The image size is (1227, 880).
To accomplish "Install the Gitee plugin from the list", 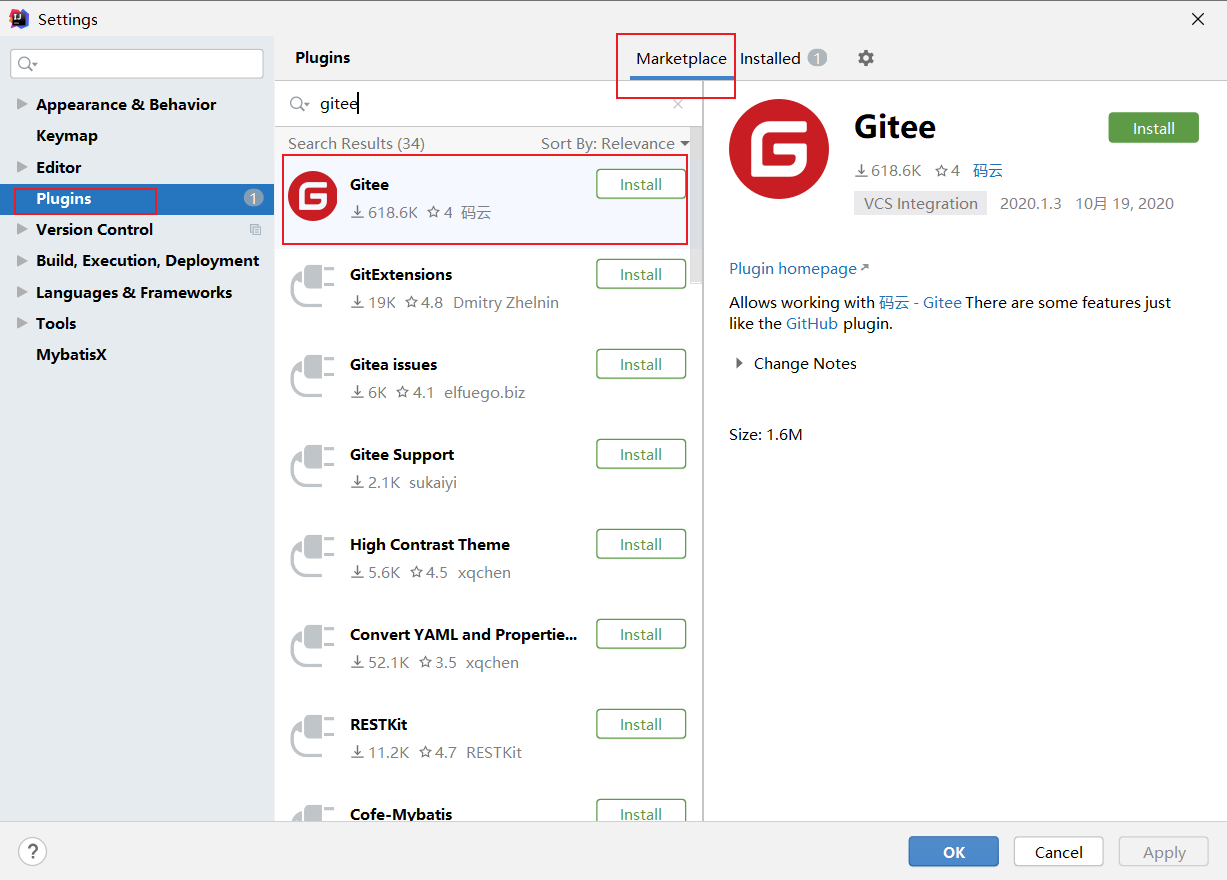I will 641,184.
